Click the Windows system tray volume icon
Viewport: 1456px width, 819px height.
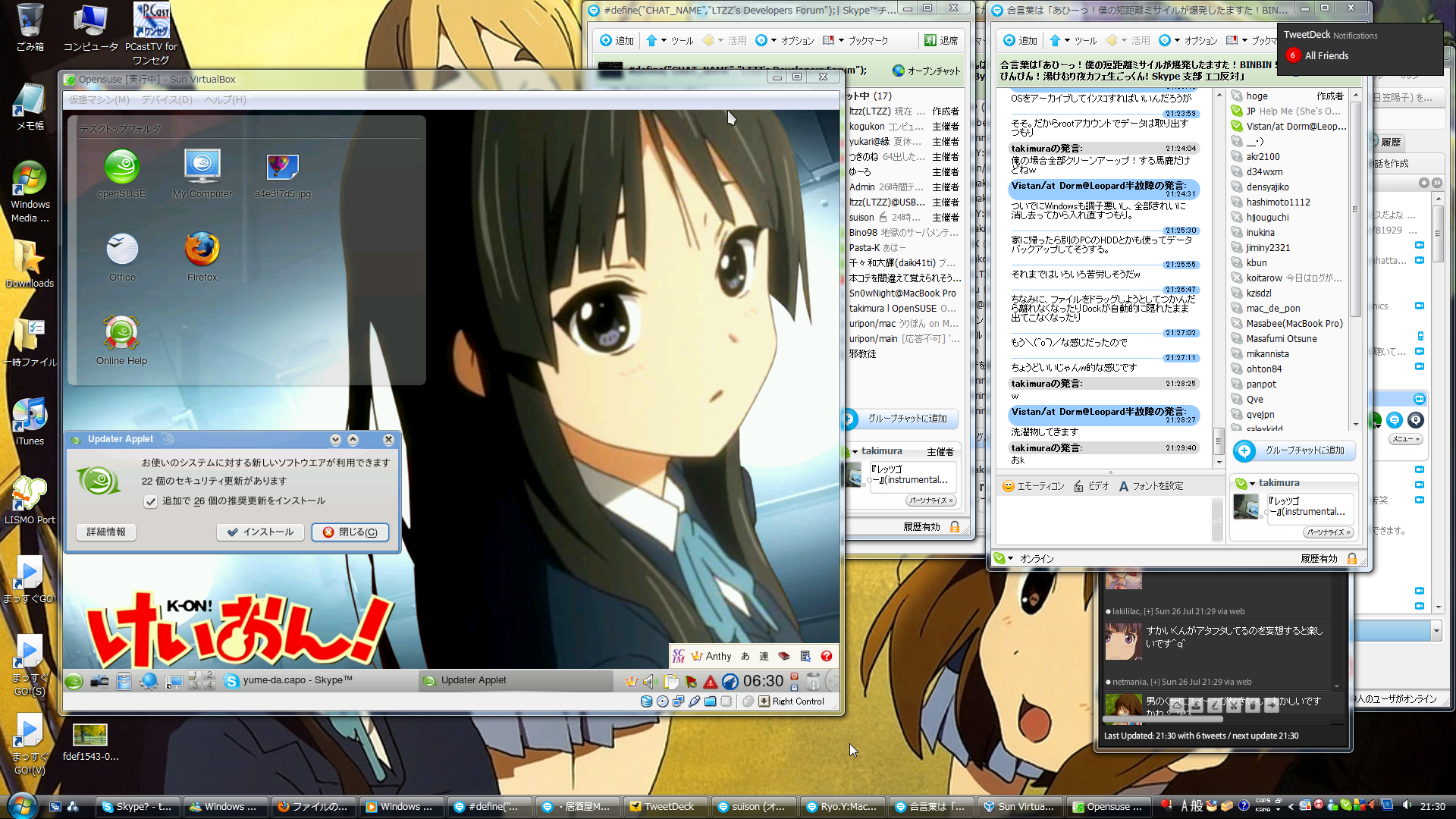[x=1407, y=805]
